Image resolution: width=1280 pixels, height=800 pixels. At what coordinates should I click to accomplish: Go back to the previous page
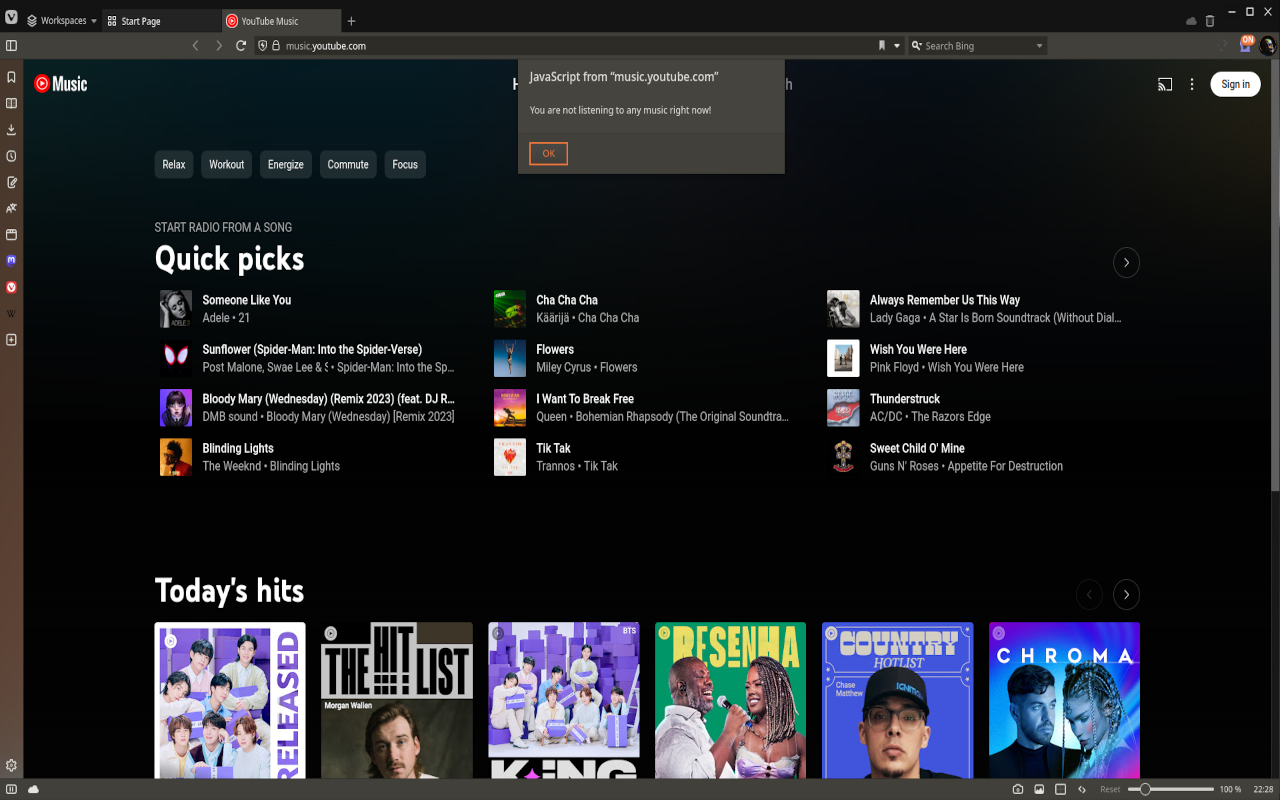point(195,46)
